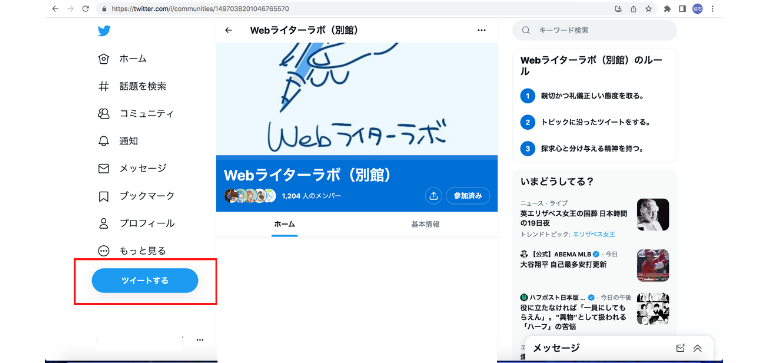Click the キーワード検索 search field
The image size is (768, 363).
595,30
